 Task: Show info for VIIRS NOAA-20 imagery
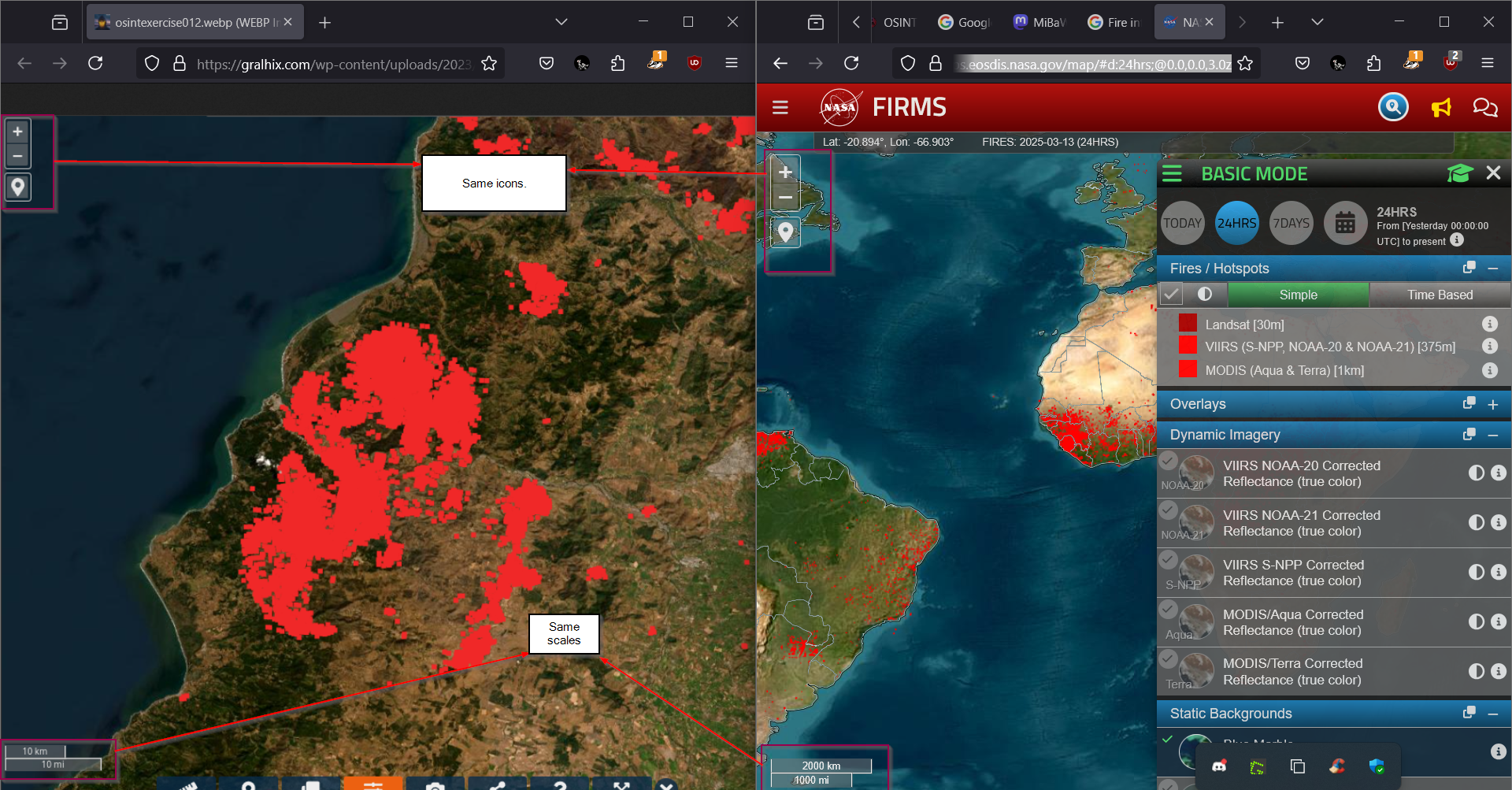coord(1498,473)
